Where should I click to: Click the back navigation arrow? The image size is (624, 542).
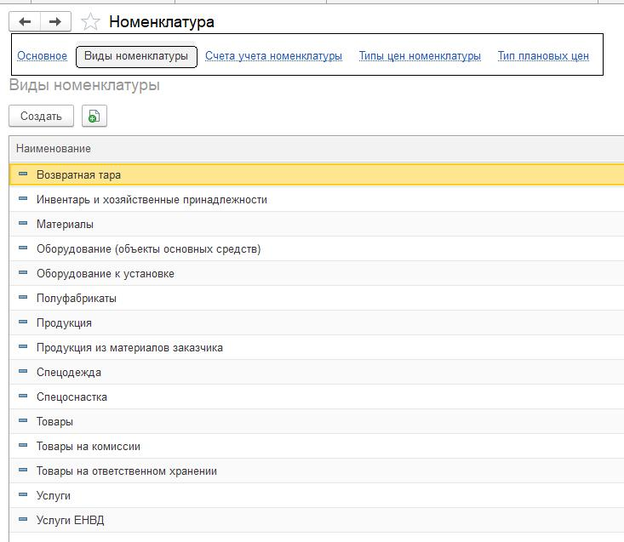25,21
